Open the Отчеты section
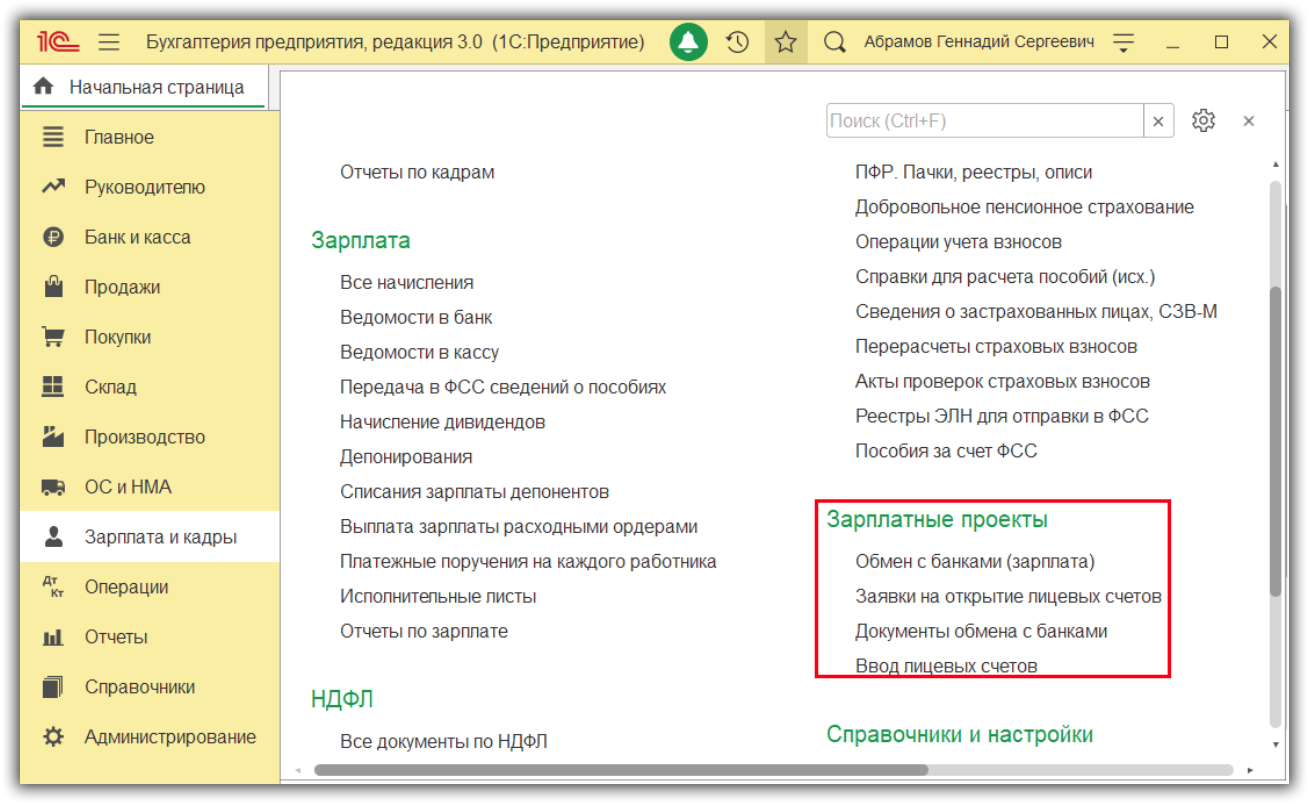 point(150,637)
